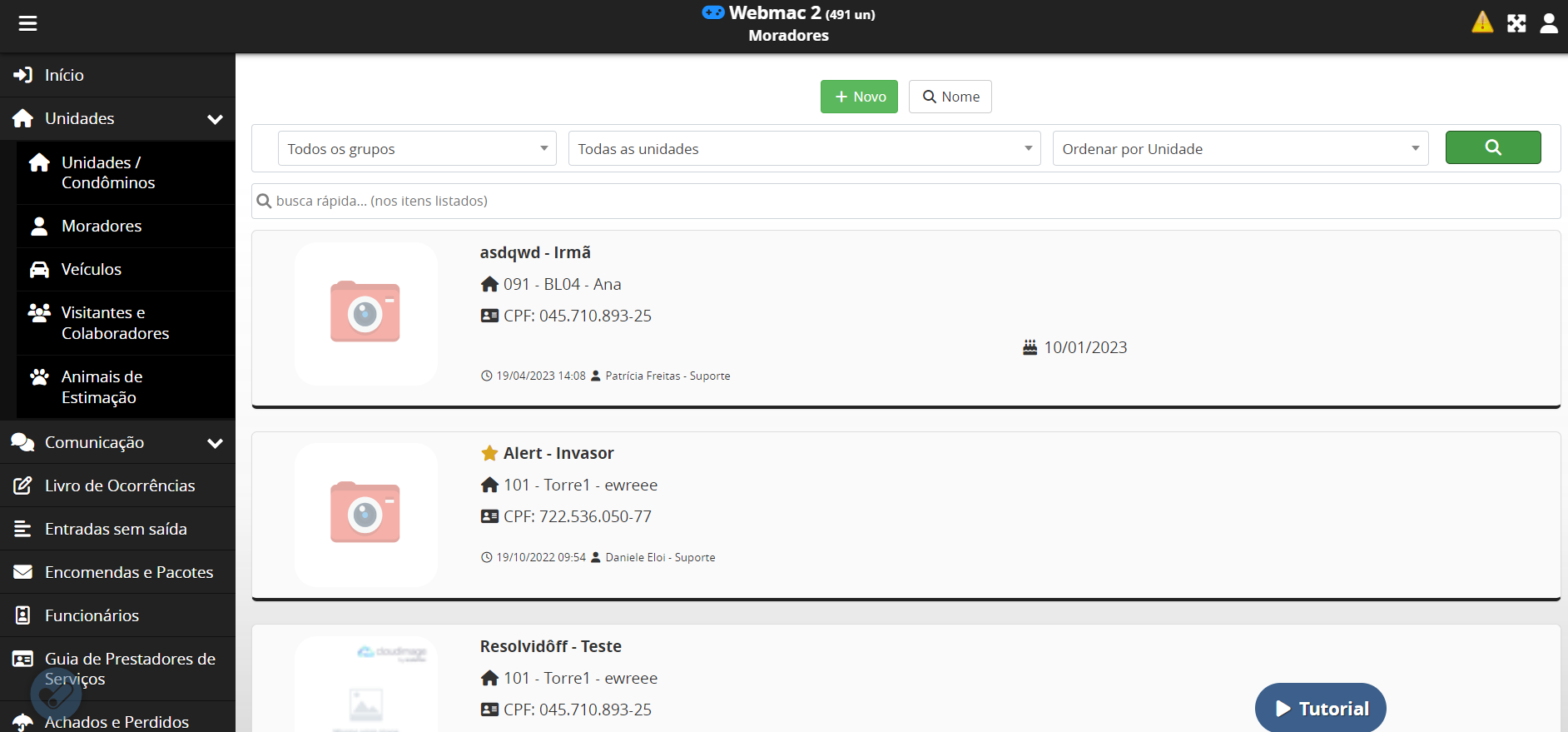
Task: Click the yellow warning alert icon
Action: 1482,22
